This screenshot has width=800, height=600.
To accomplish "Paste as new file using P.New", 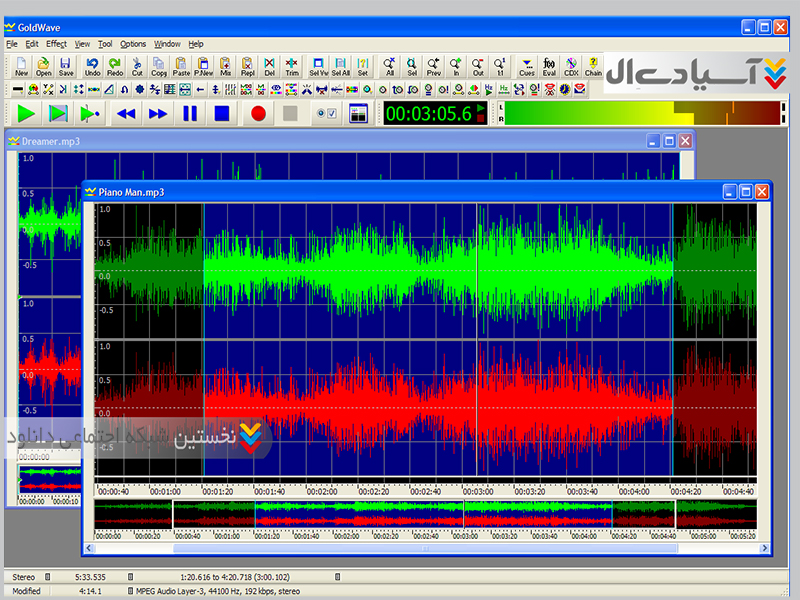I will [204, 66].
